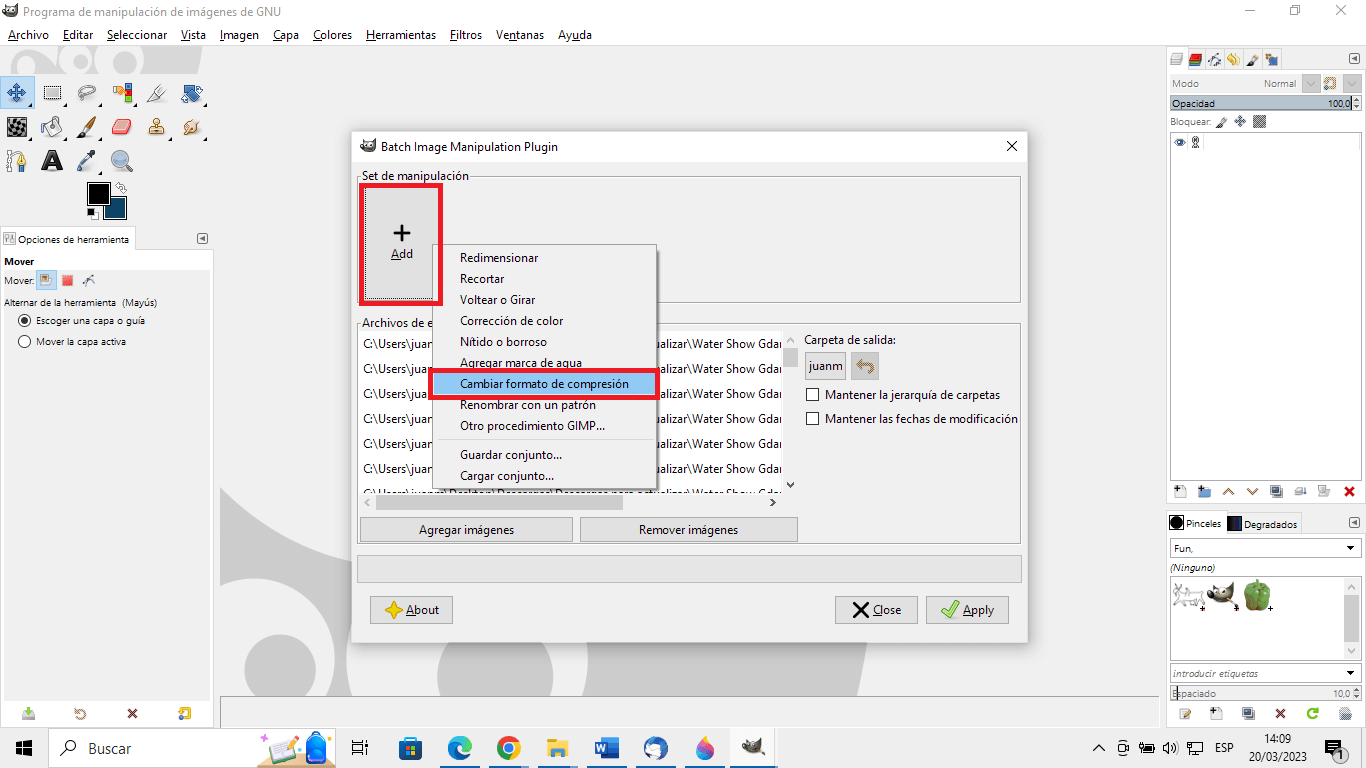Screen dimensions: 1366x768
Task: Set Move mode to layer
Action: pyautogui.click(x=46, y=280)
